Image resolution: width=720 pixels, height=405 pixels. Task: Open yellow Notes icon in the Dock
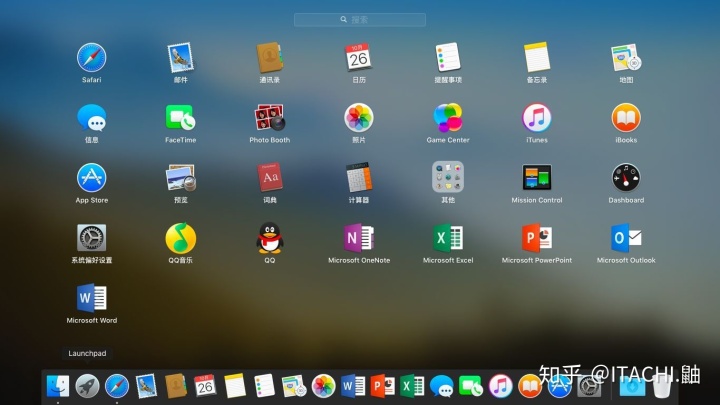(x=235, y=386)
